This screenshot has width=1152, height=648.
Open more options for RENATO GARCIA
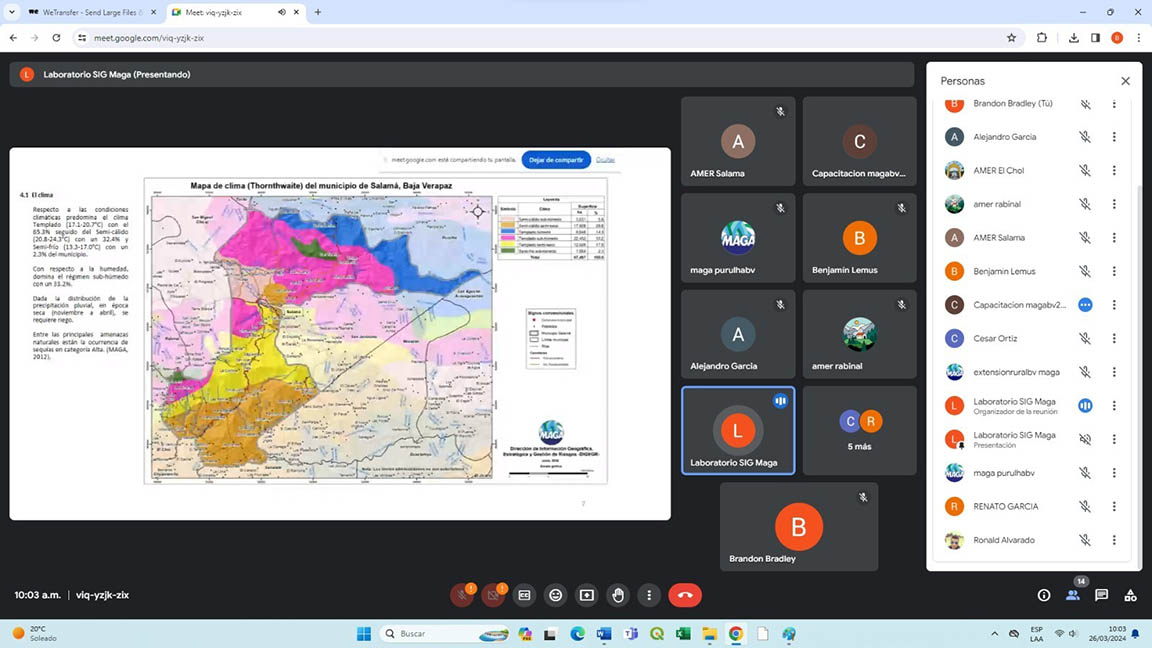1114,507
